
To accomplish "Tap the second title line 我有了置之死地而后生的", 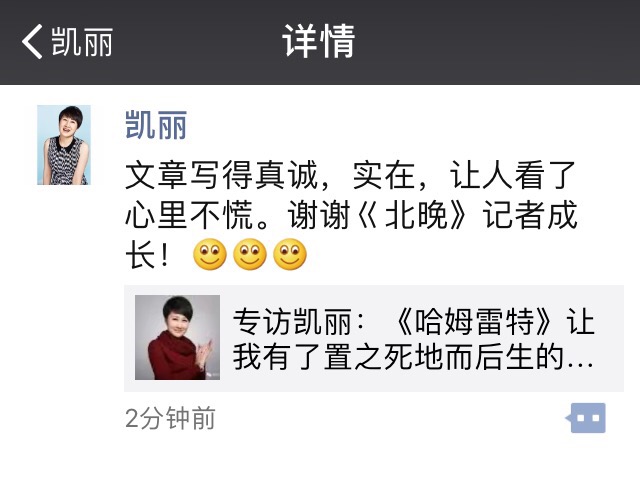I will click(x=413, y=357).
